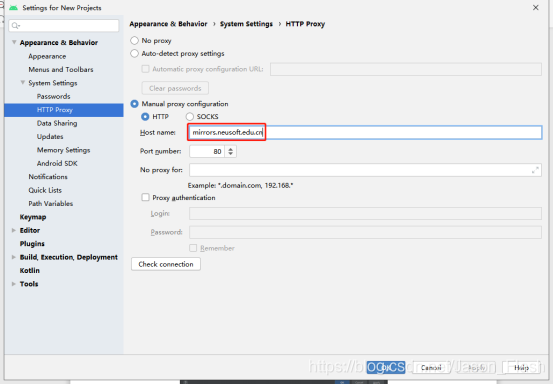This screenshot has width=554, height=385.
Task: Select Auto-detect proxy settings radio button
Action: pos(134,54)
